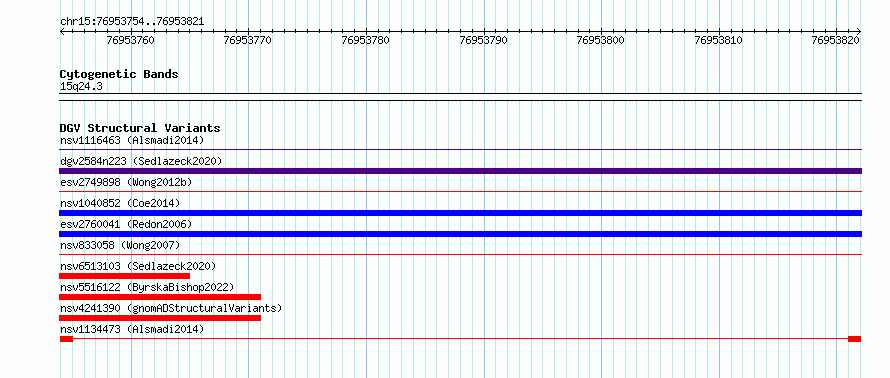The width and height of the screenshot is (890, 378).
Task: Click ruler tick label 76953790
Action: (484, 40)
